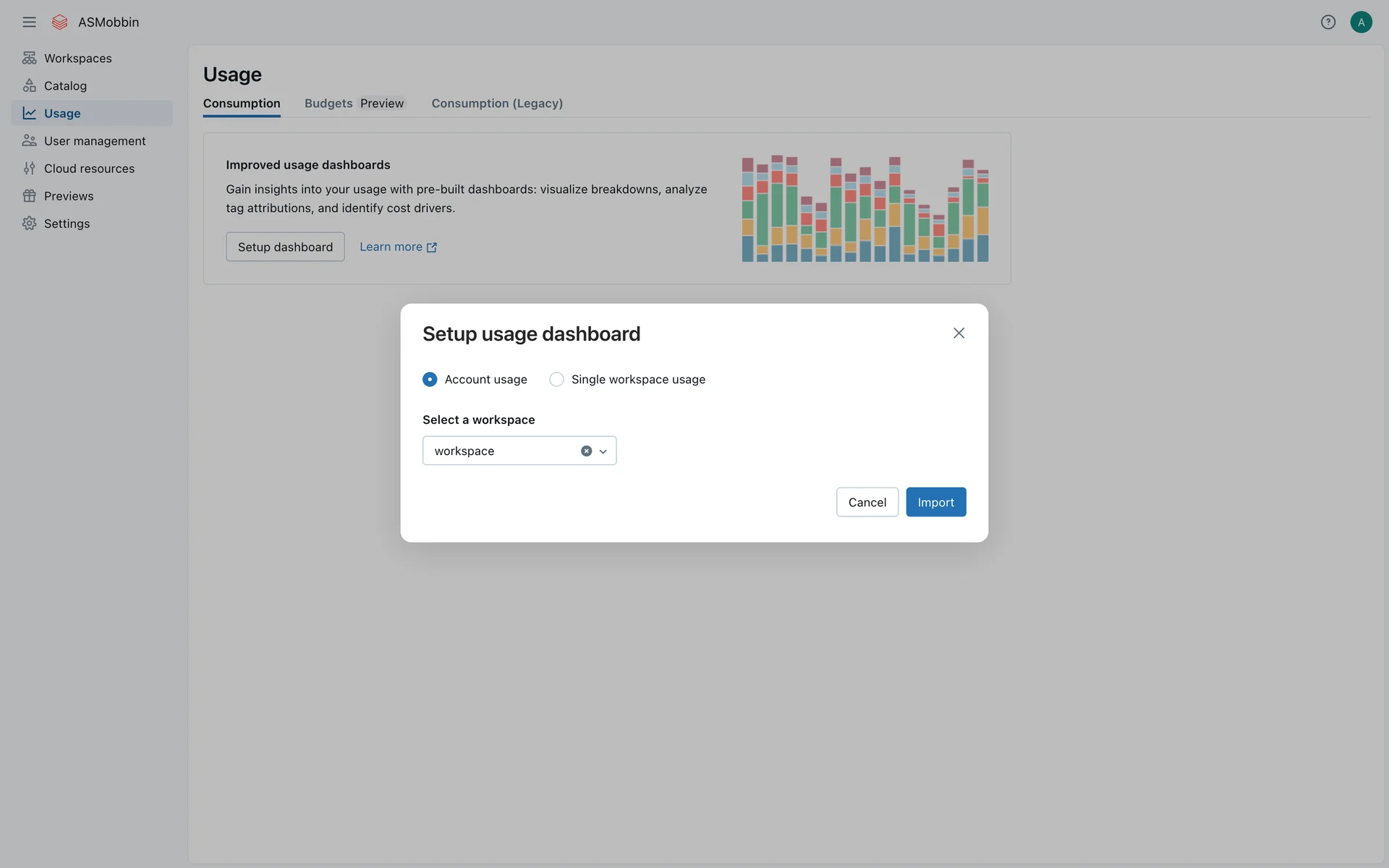Screen dimensions: 1389x868
Task: Open the help question mark icon
Action: coord(1328,22)
